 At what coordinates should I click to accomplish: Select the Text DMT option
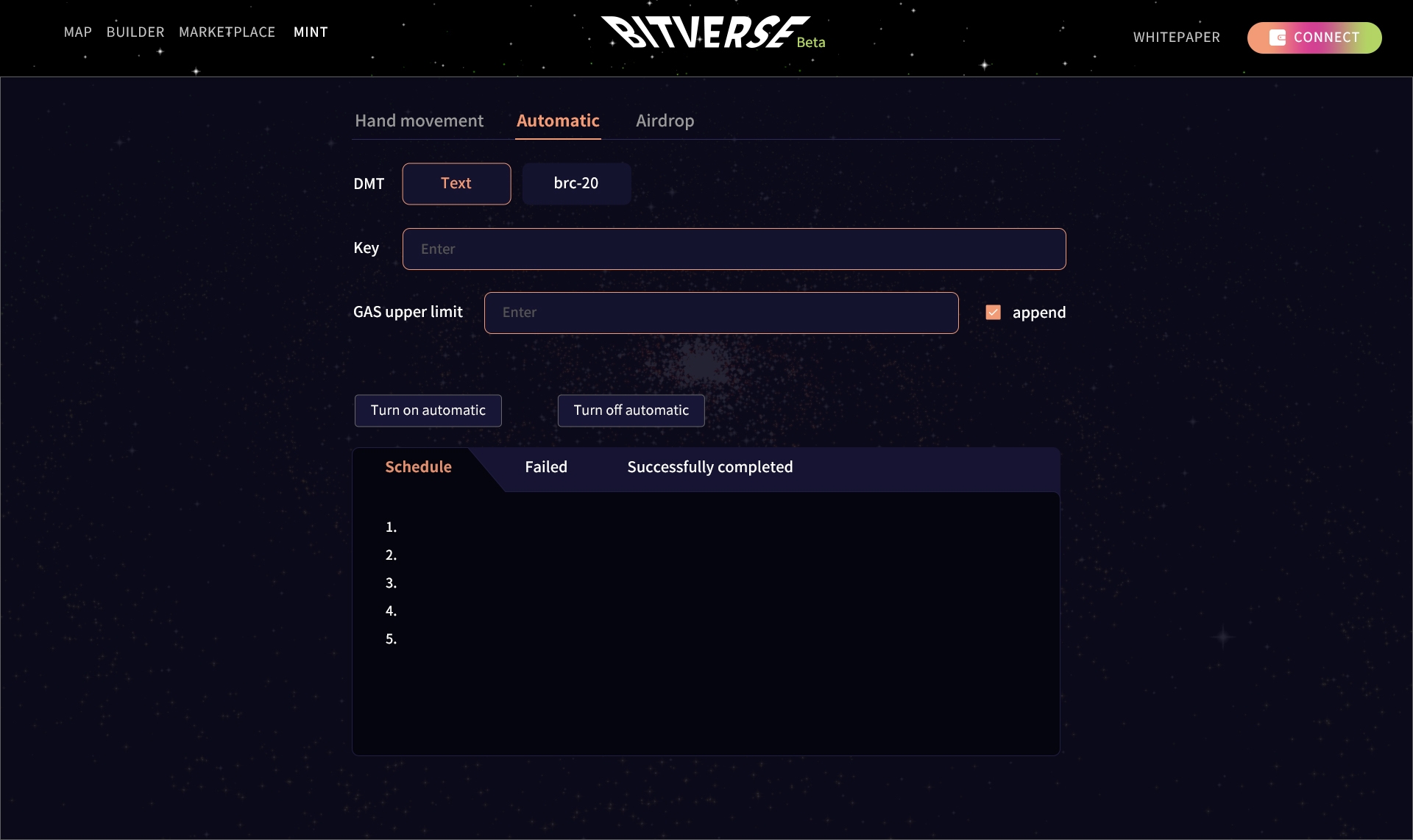456,184
